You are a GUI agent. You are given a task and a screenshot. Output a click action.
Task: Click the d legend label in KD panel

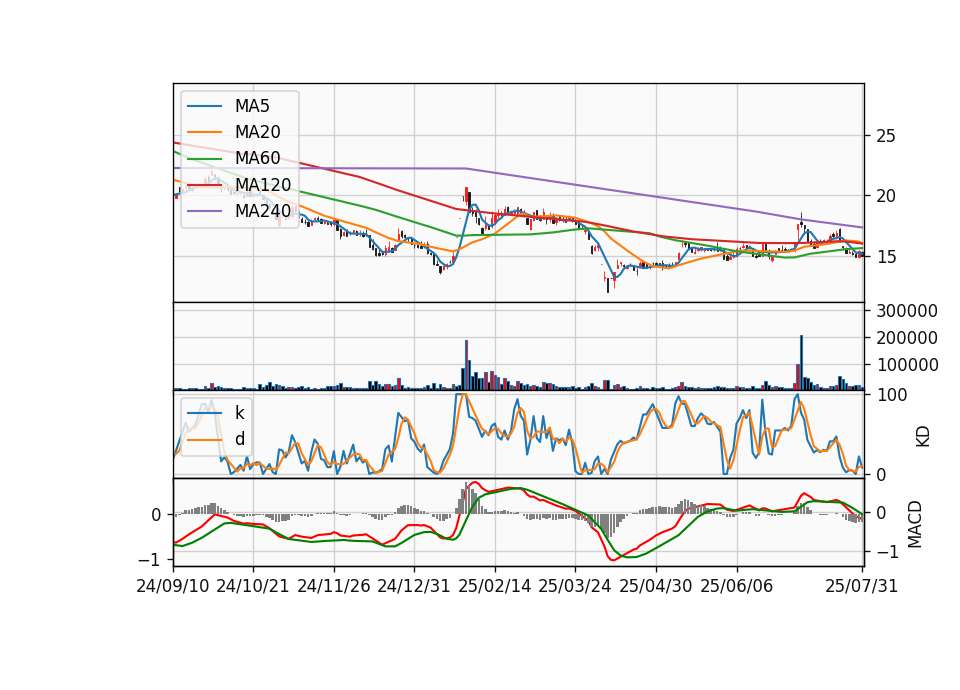(x=240, y=439)
